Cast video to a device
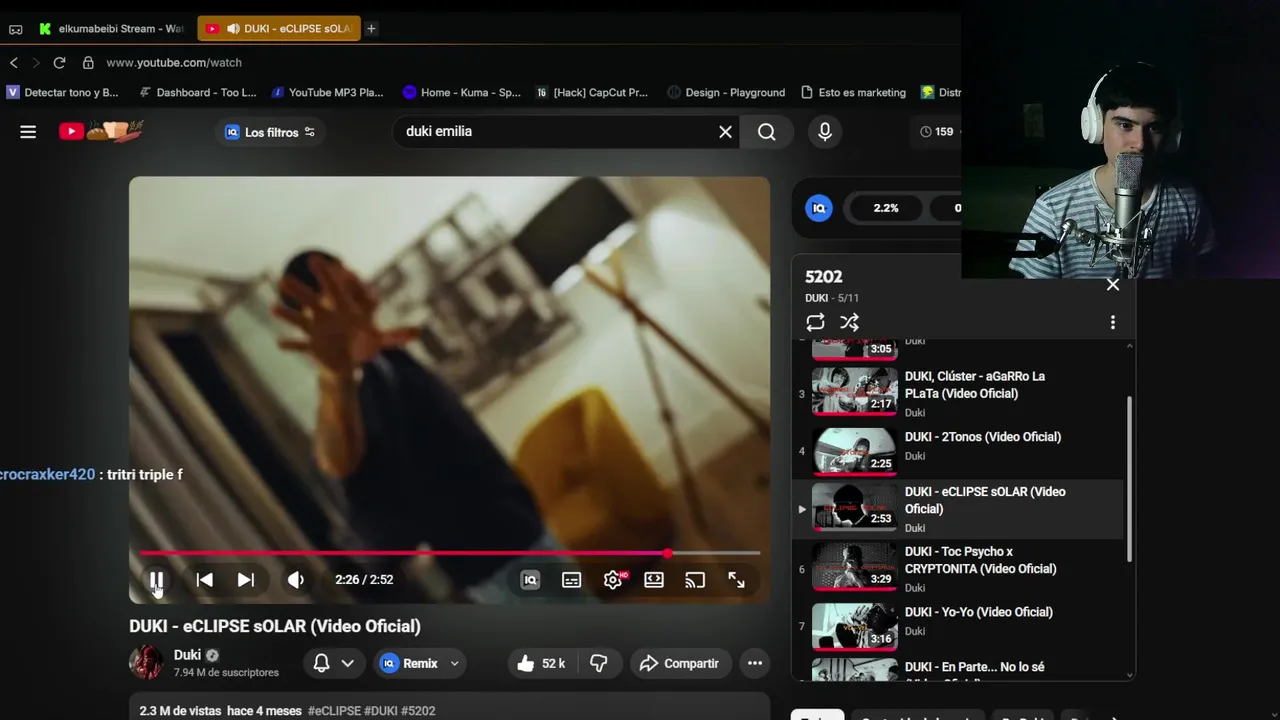 pos(695,580)
